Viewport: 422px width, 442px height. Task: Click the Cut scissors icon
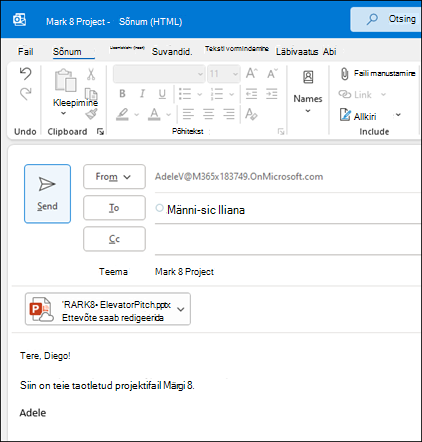pos(91,74)
